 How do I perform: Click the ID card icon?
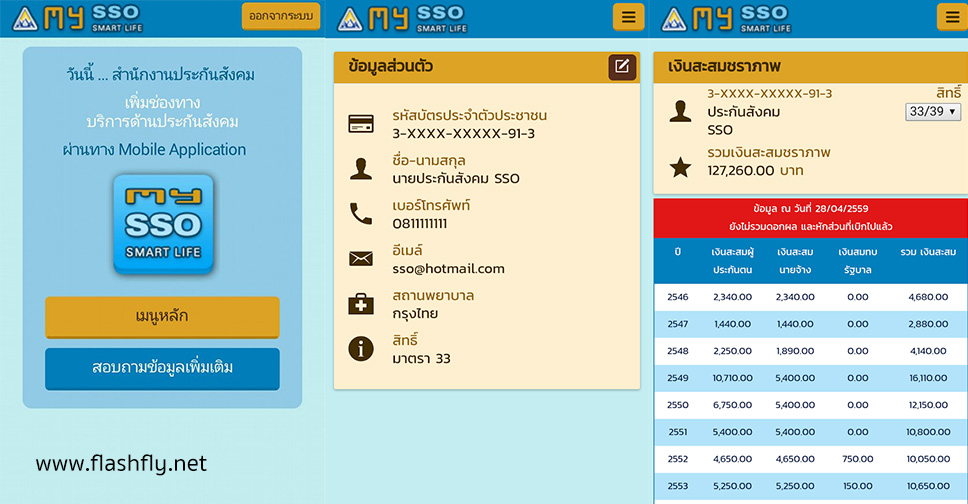tap(360, 124)
